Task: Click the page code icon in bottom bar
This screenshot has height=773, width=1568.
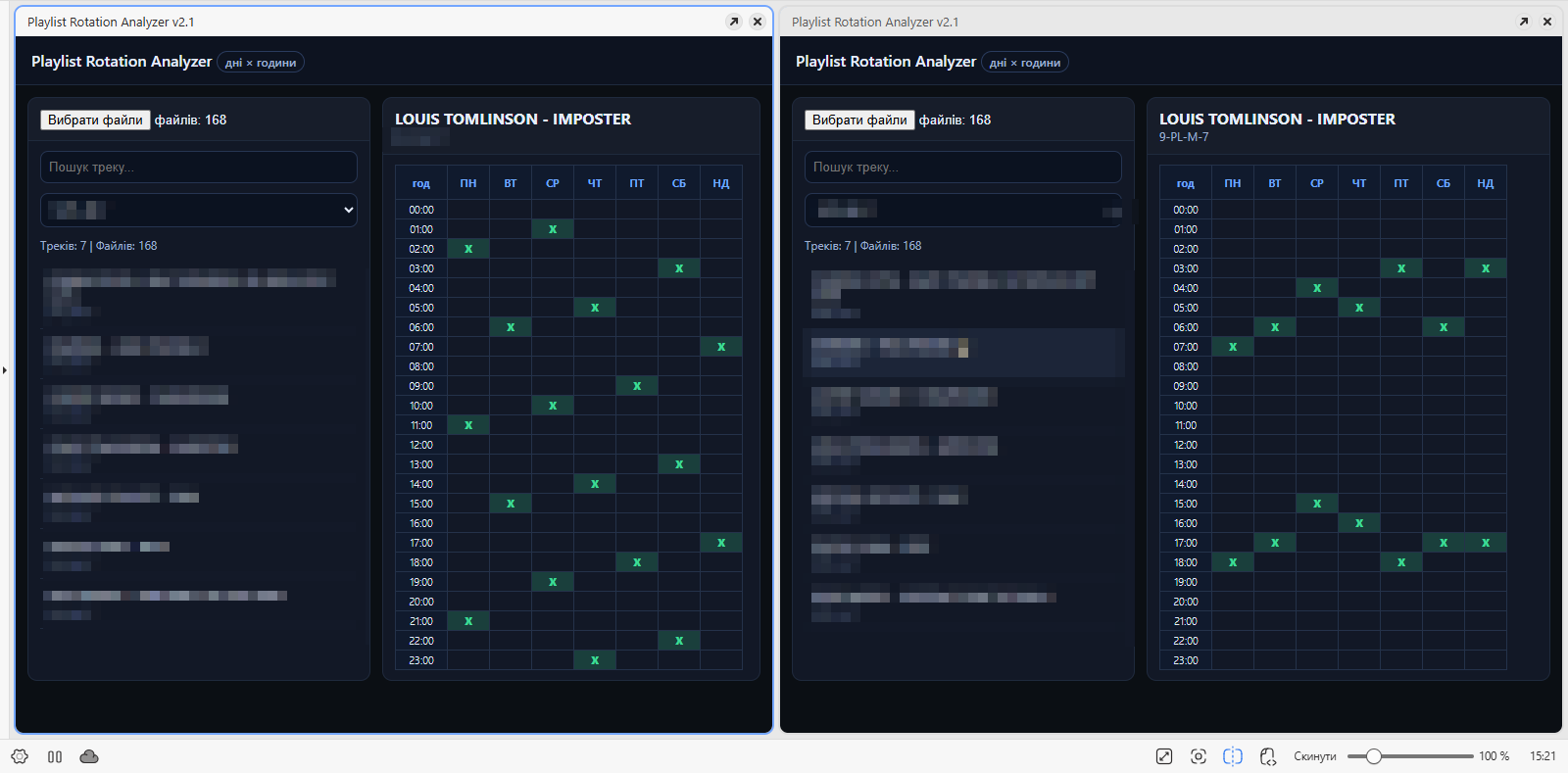Action: pos(1268,756)
